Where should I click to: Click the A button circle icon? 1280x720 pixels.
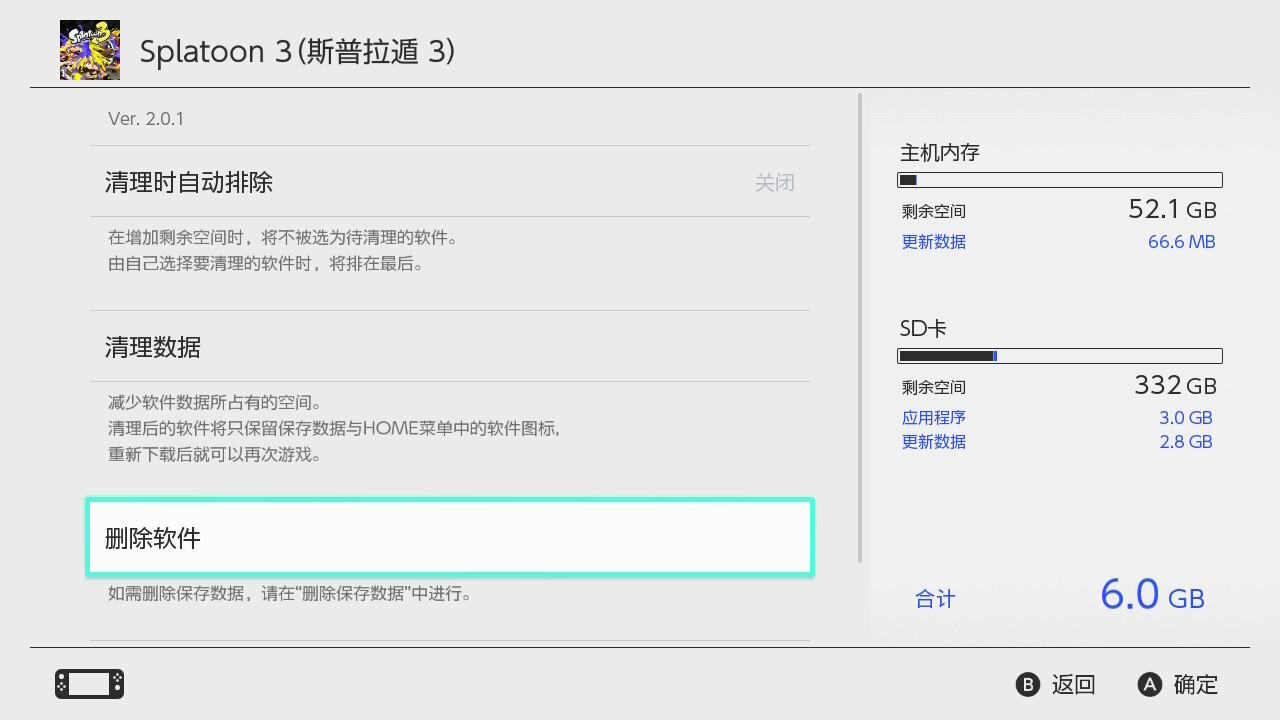1150,685
